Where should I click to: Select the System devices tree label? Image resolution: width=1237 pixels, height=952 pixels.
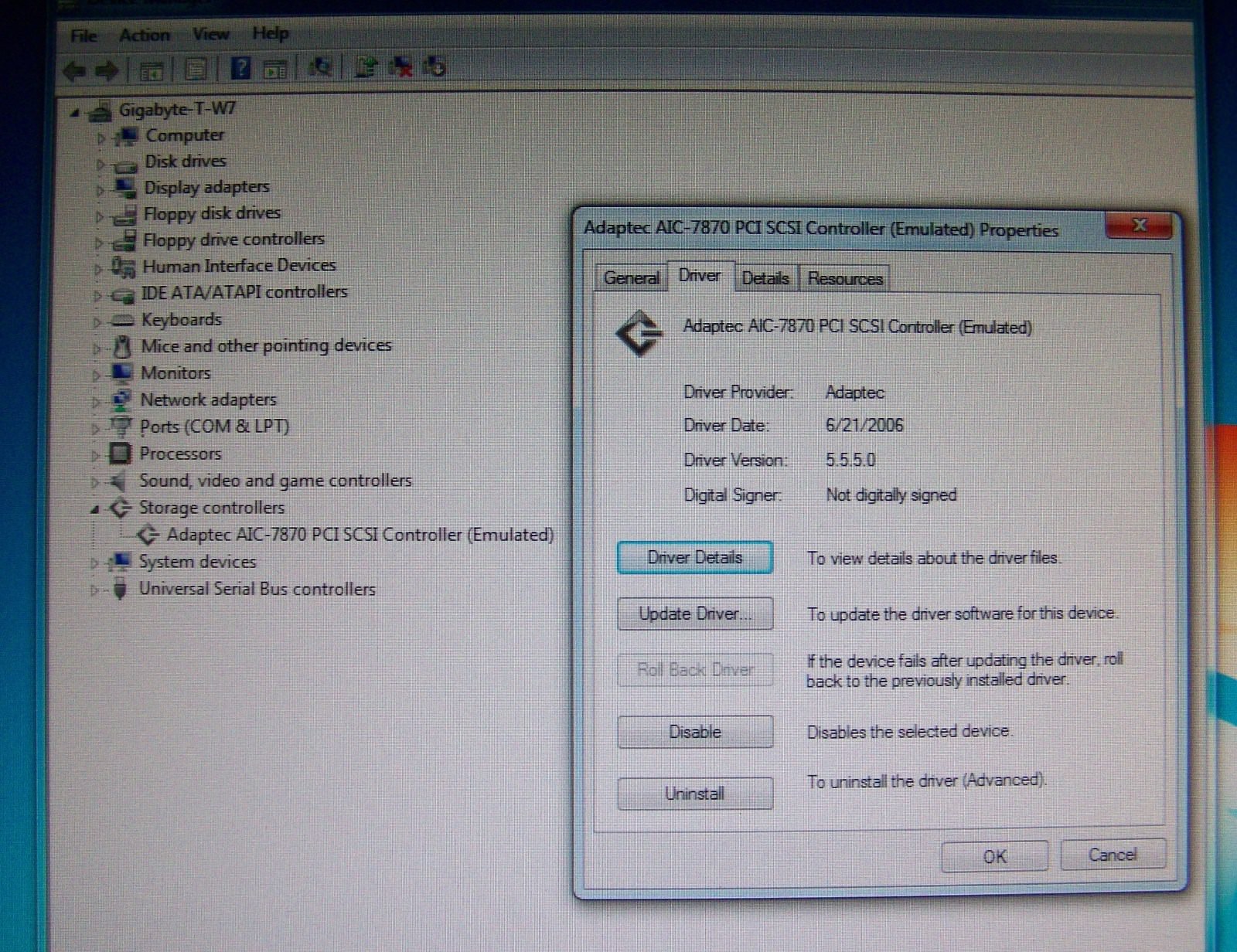[x=197, y=562]
